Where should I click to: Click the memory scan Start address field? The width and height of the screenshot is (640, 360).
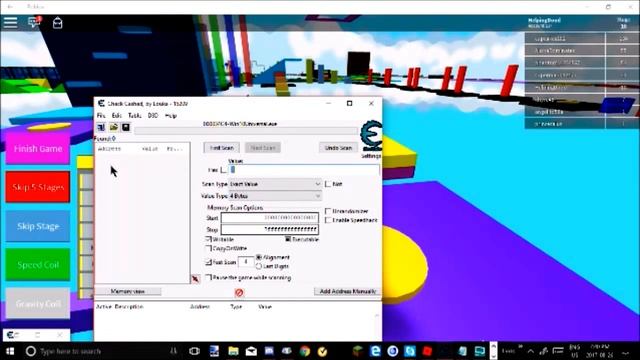270,218
